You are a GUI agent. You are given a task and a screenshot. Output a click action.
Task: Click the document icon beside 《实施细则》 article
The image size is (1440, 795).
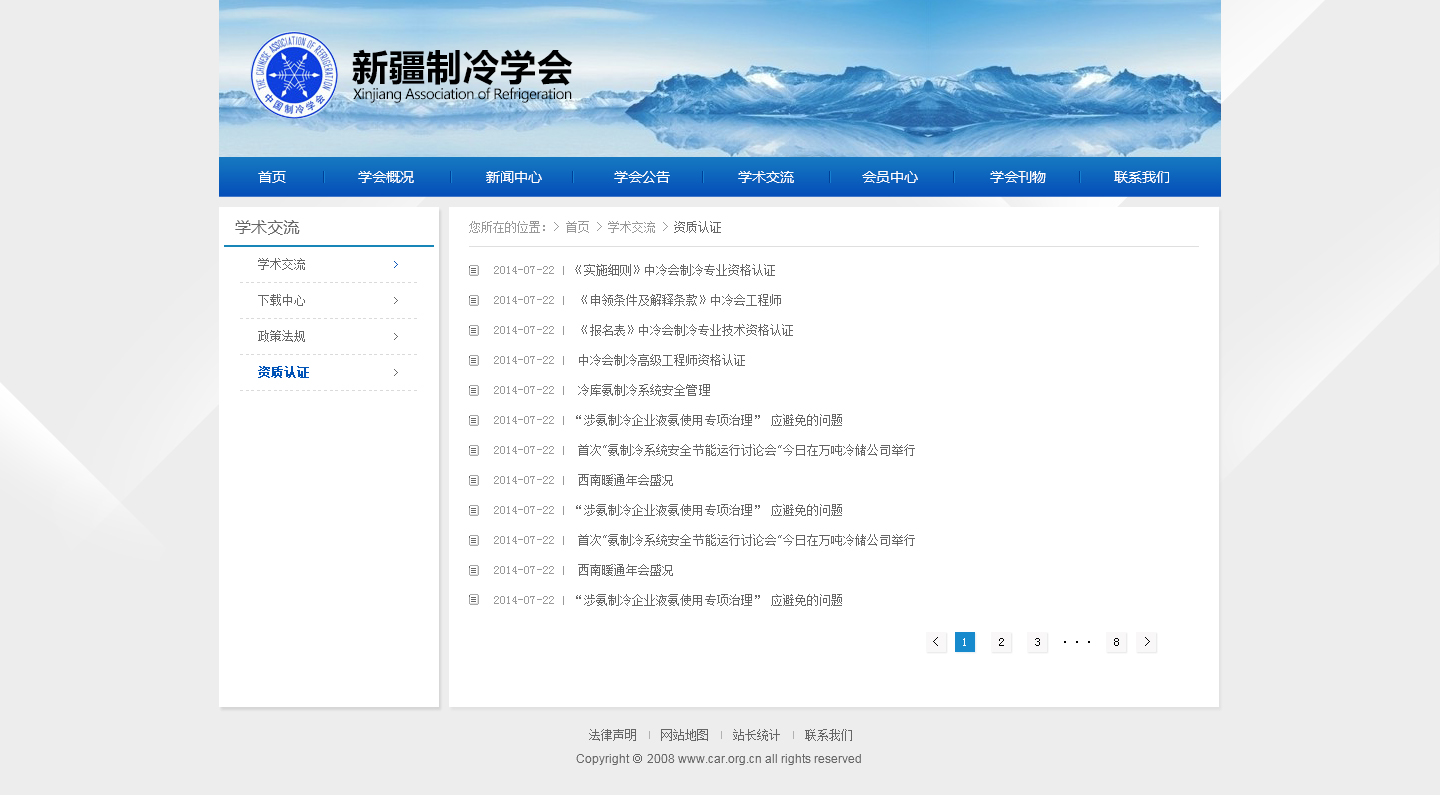[x=474, y=270]
